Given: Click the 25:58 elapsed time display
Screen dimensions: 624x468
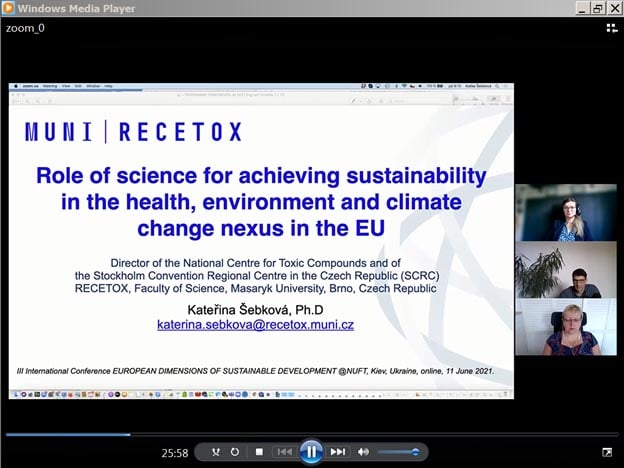Looking at the screenshot, I should click(175, 453).
